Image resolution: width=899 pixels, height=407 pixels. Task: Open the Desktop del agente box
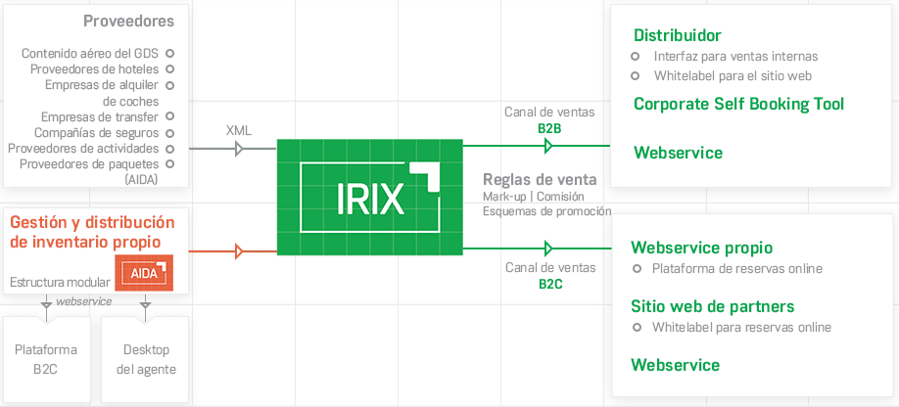pos(145,359)
